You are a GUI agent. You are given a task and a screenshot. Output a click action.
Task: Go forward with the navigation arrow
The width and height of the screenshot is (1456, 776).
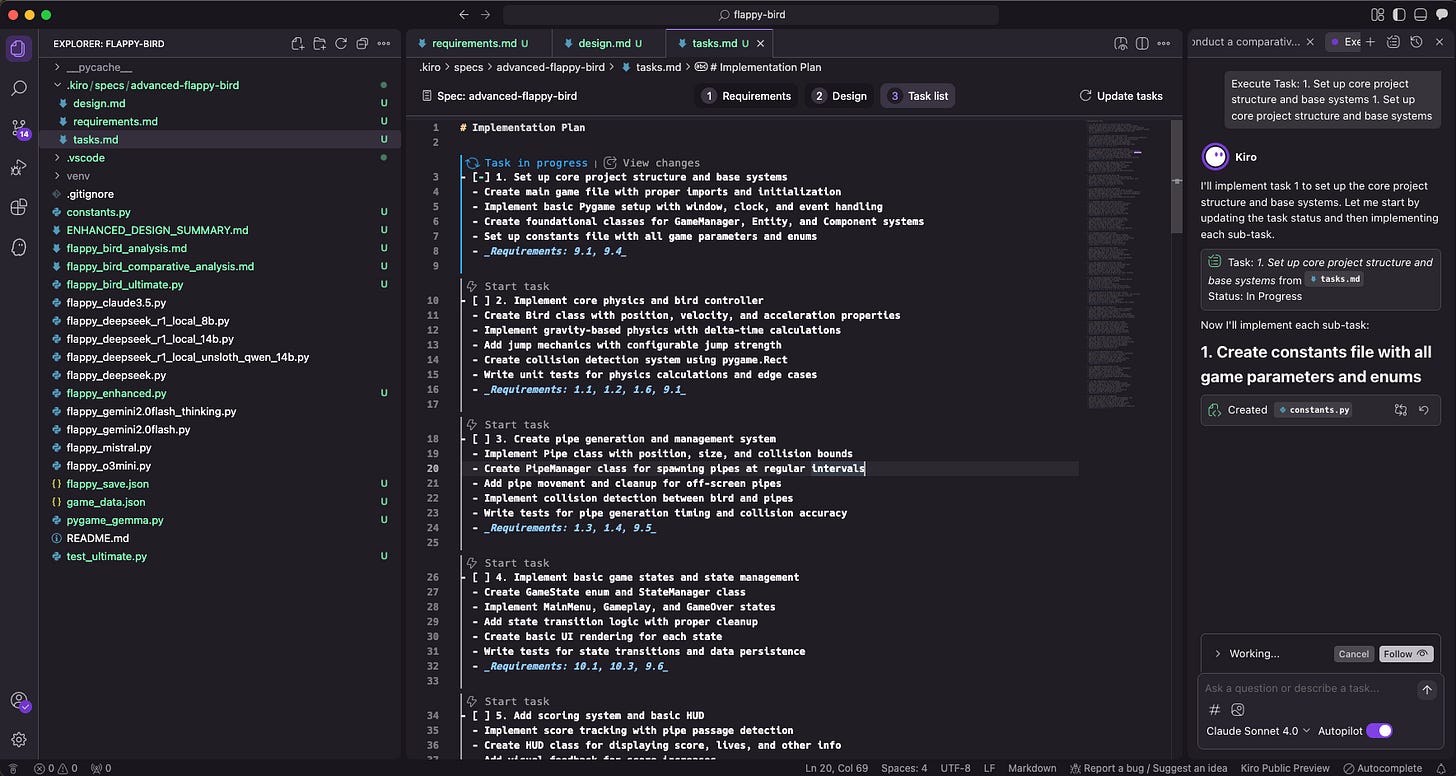coord(486,15)
